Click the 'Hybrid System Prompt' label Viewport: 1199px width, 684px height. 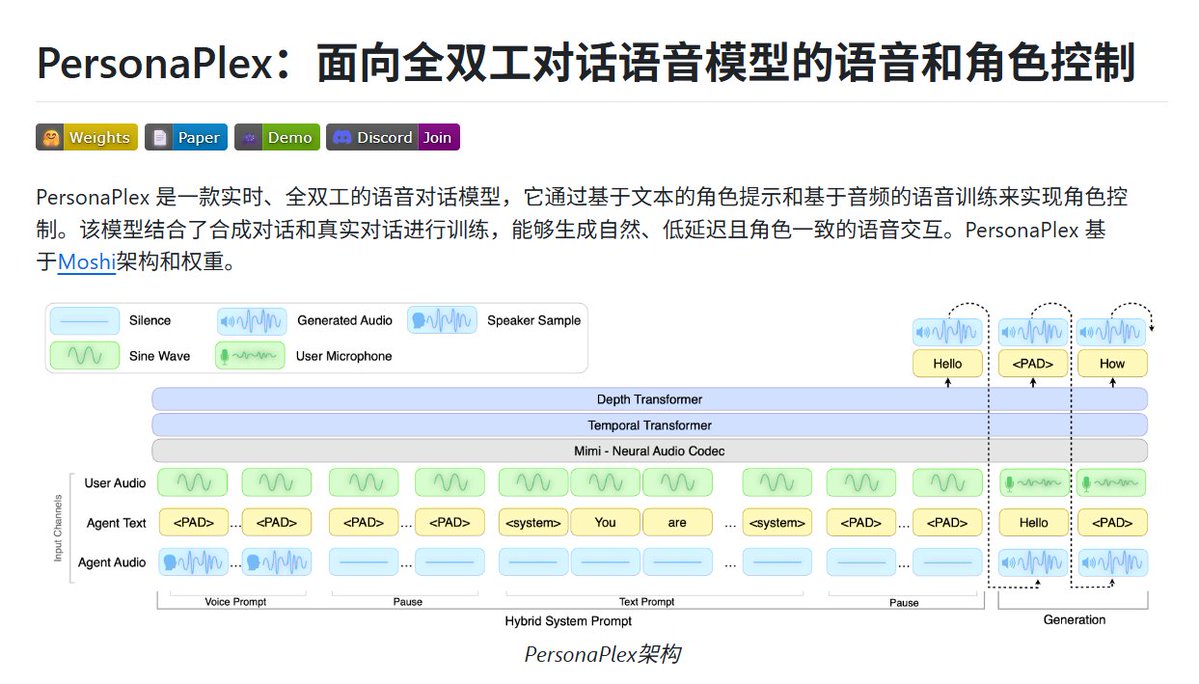tap(568, 621)
